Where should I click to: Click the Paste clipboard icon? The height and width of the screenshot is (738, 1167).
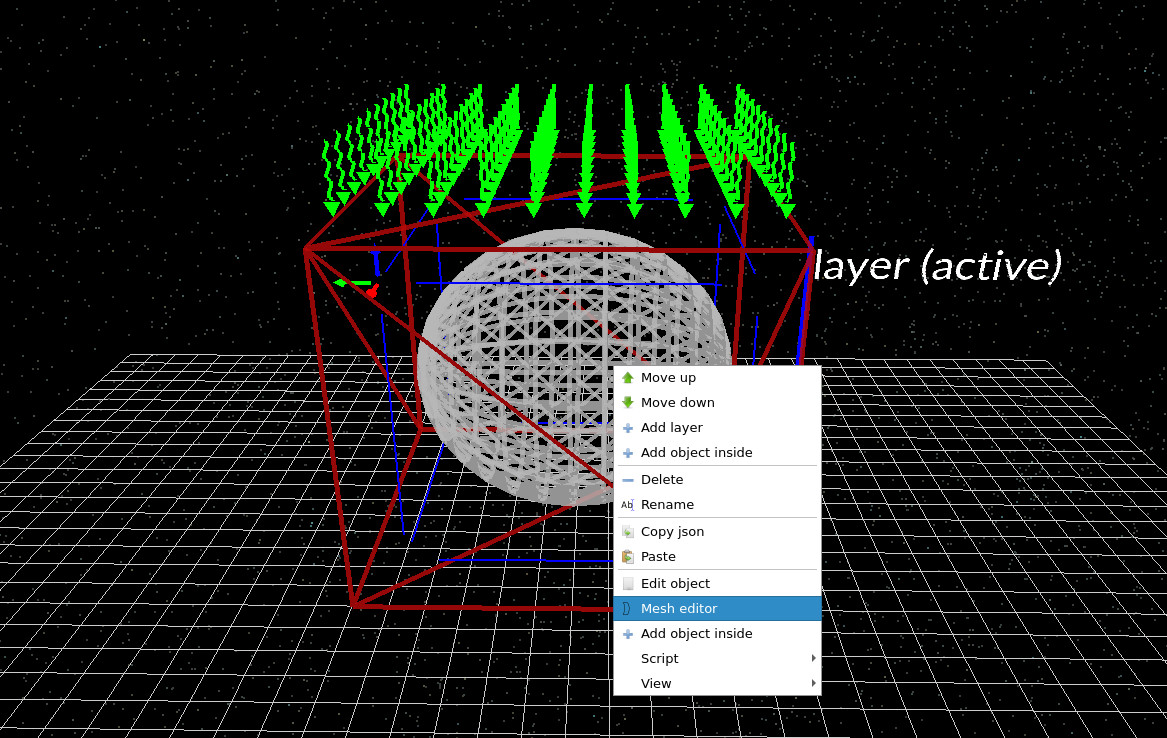pos(628,556)
